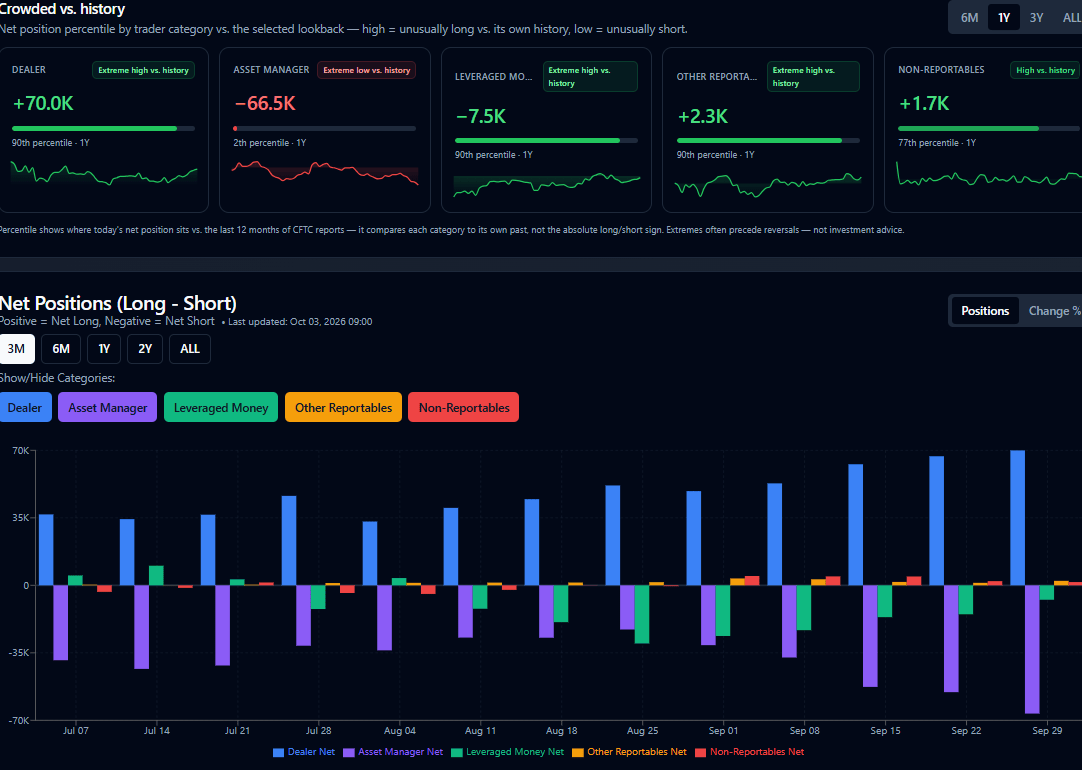The image size is (1082, 770).
Task: Click the blue swatch beside Dealer Net legend
Action: [x=279, y=752]
